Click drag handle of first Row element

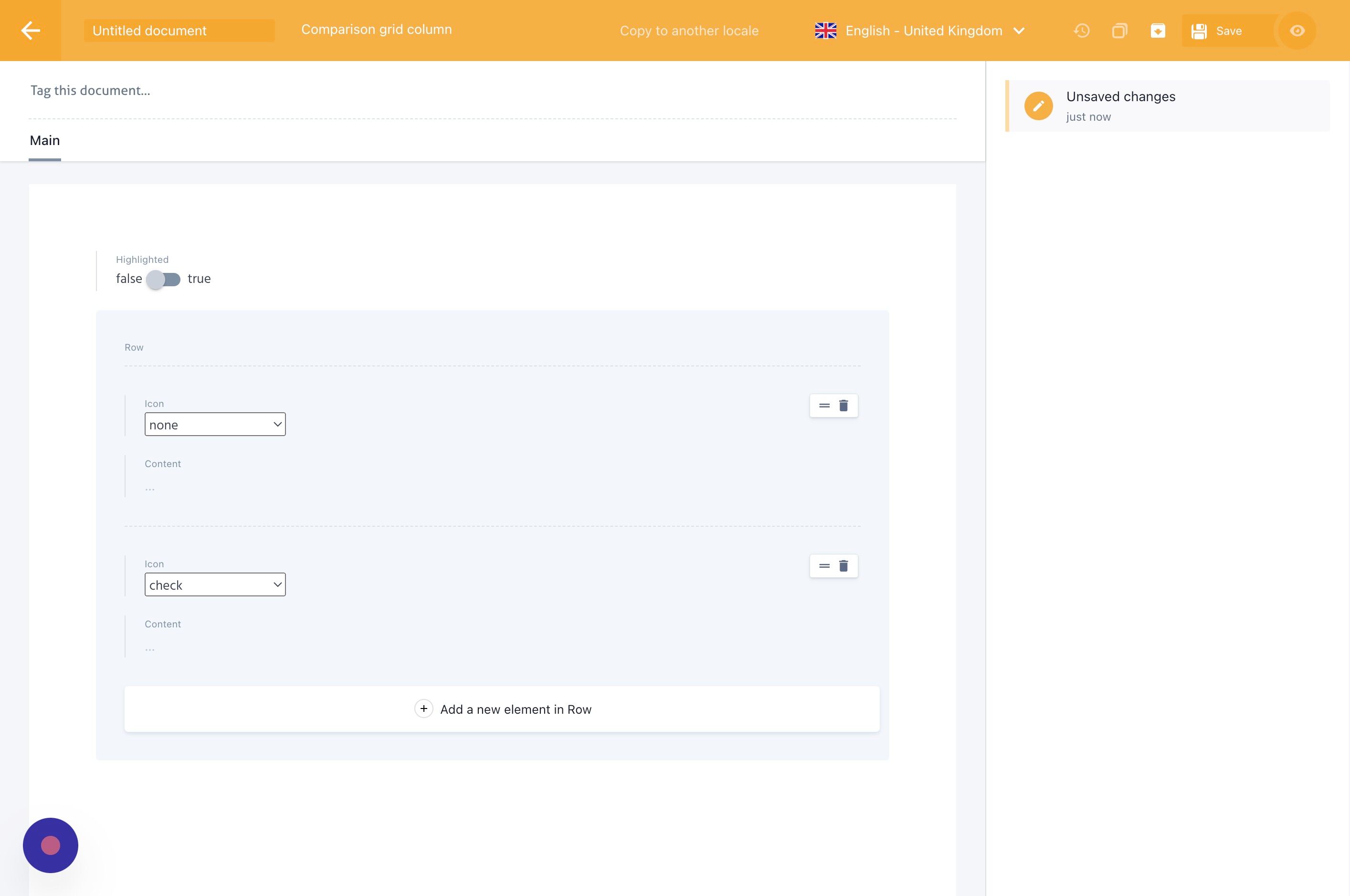point(824,406)
